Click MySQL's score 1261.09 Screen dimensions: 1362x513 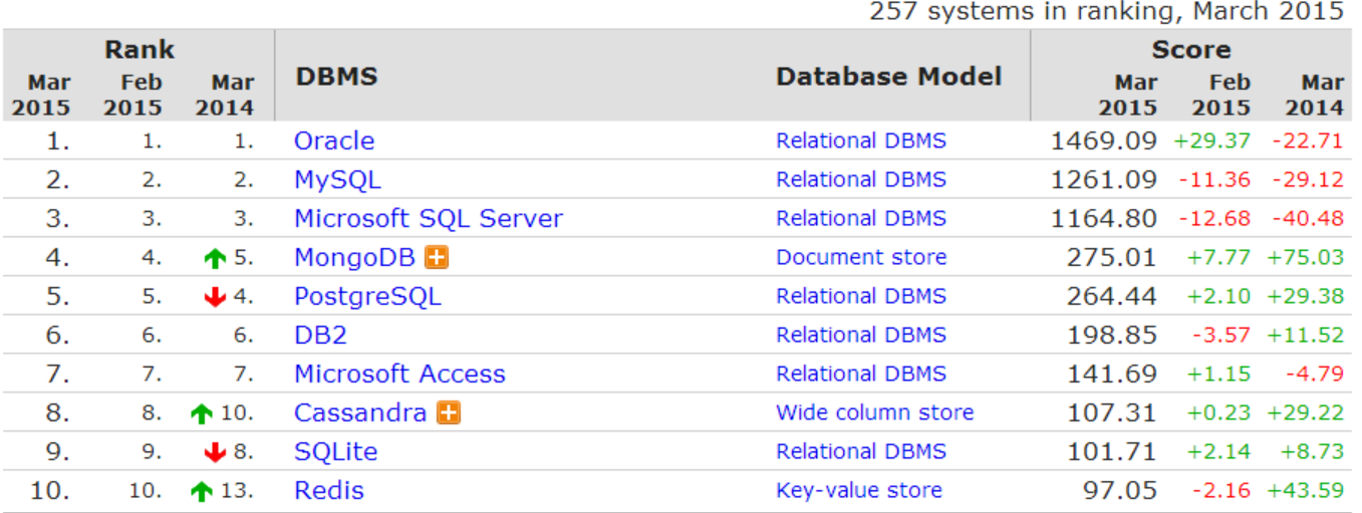tap(1103, 180)
